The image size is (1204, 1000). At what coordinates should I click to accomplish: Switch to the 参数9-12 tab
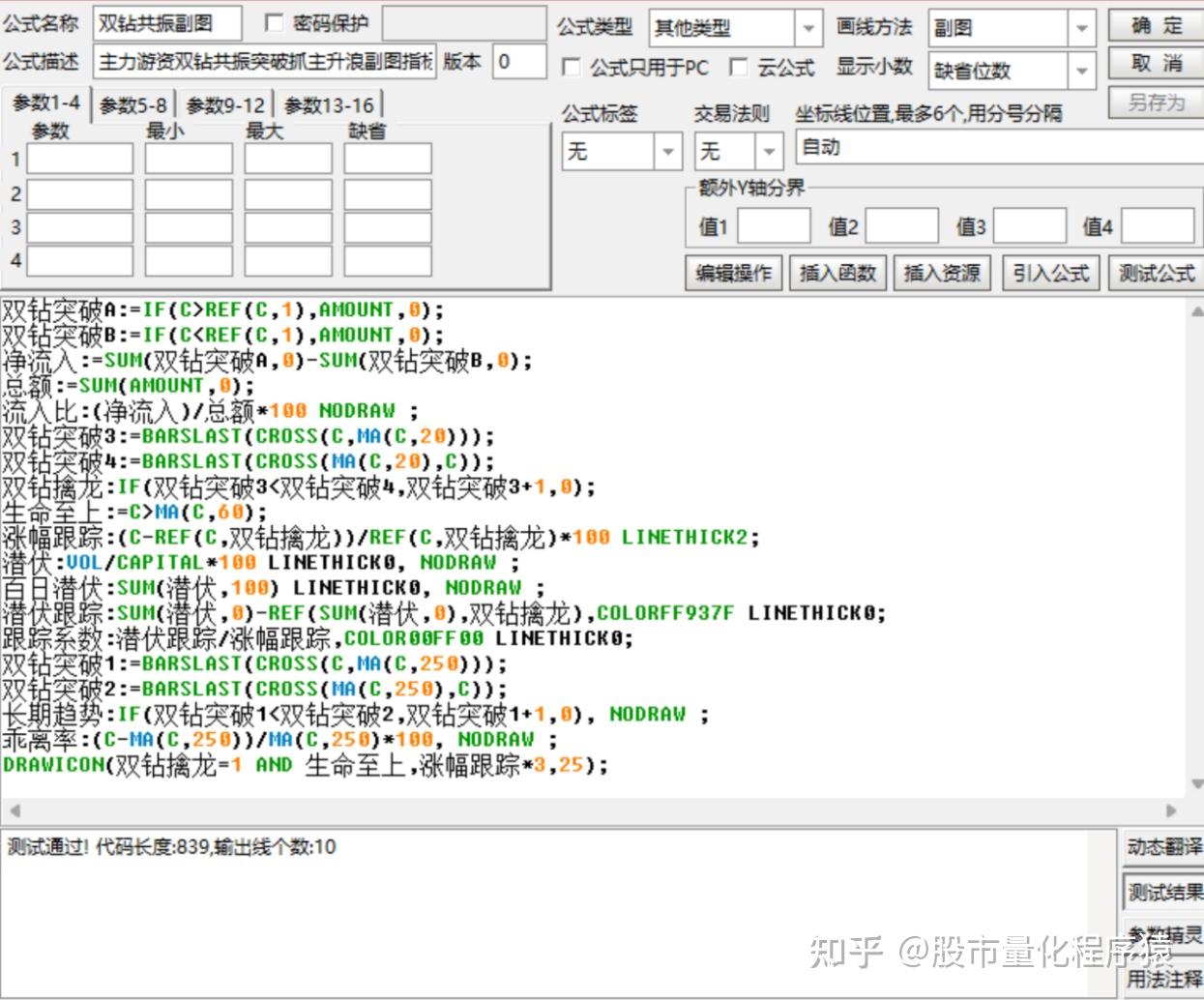click(x=224, y=105)
